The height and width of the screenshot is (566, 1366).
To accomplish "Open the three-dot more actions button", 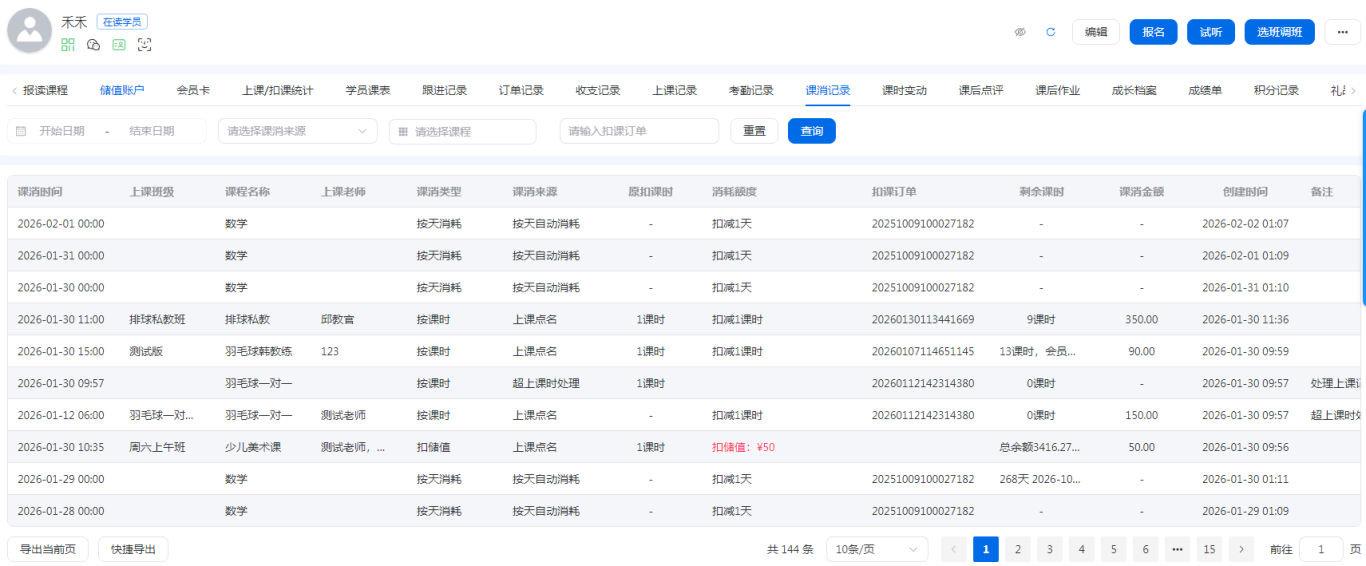I will [x=1342, y=32].
